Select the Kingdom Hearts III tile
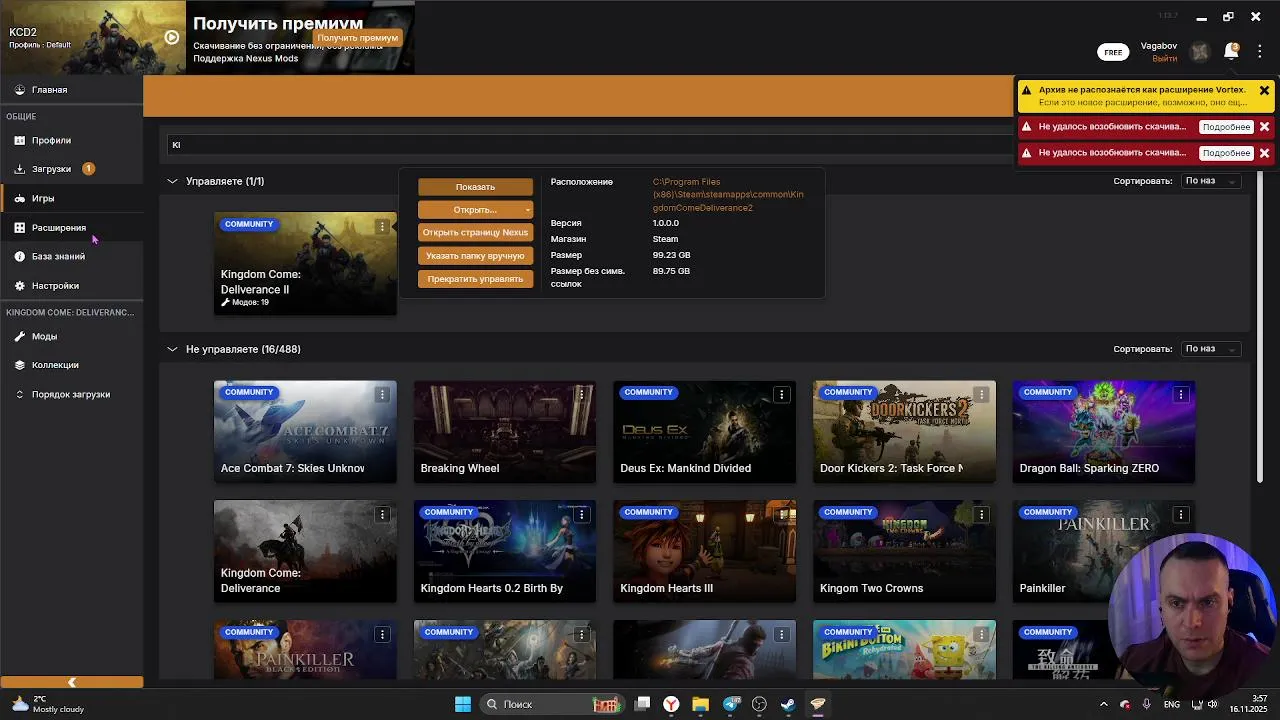Image resolution: width=1280 pixels, height=720 pixels. pyautogui.click(x=705, y=552)
